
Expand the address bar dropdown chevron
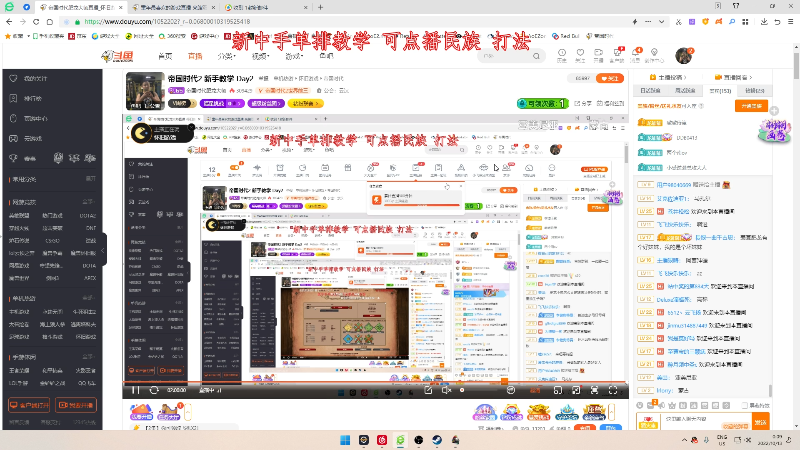pos(661,21)
